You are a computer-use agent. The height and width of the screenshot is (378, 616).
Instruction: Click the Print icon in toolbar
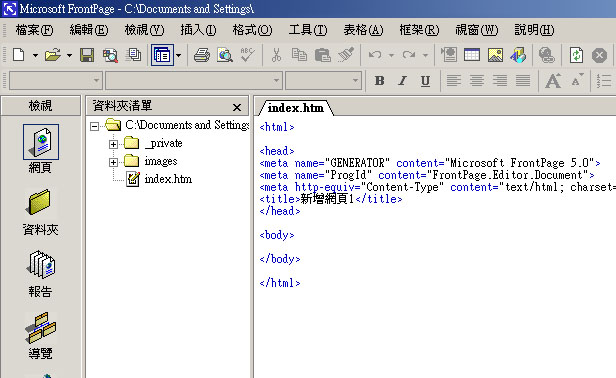pos(202,55)
